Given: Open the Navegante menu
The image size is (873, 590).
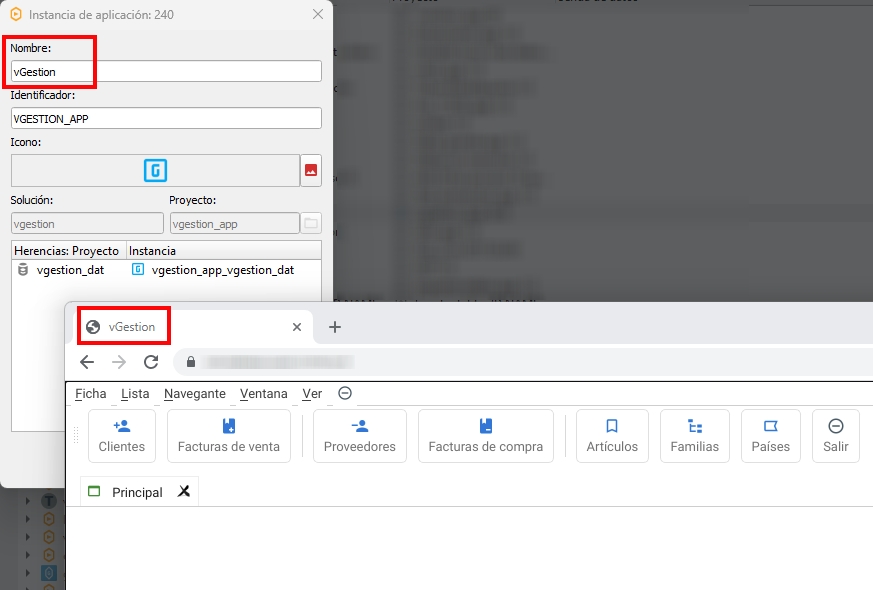Looking at the screenshot, I should pos(194,394).
